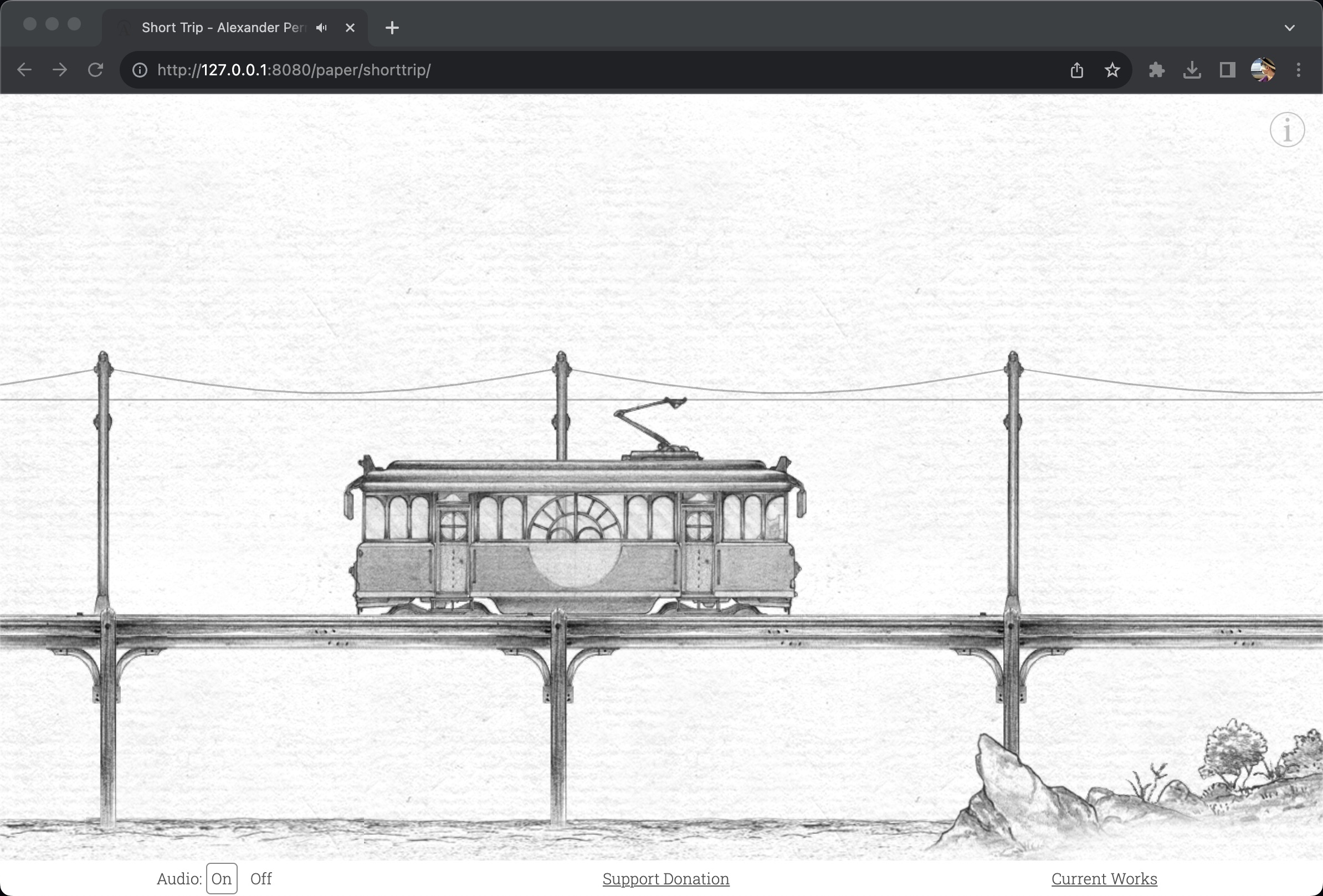Turn audio On

point(222,878)
